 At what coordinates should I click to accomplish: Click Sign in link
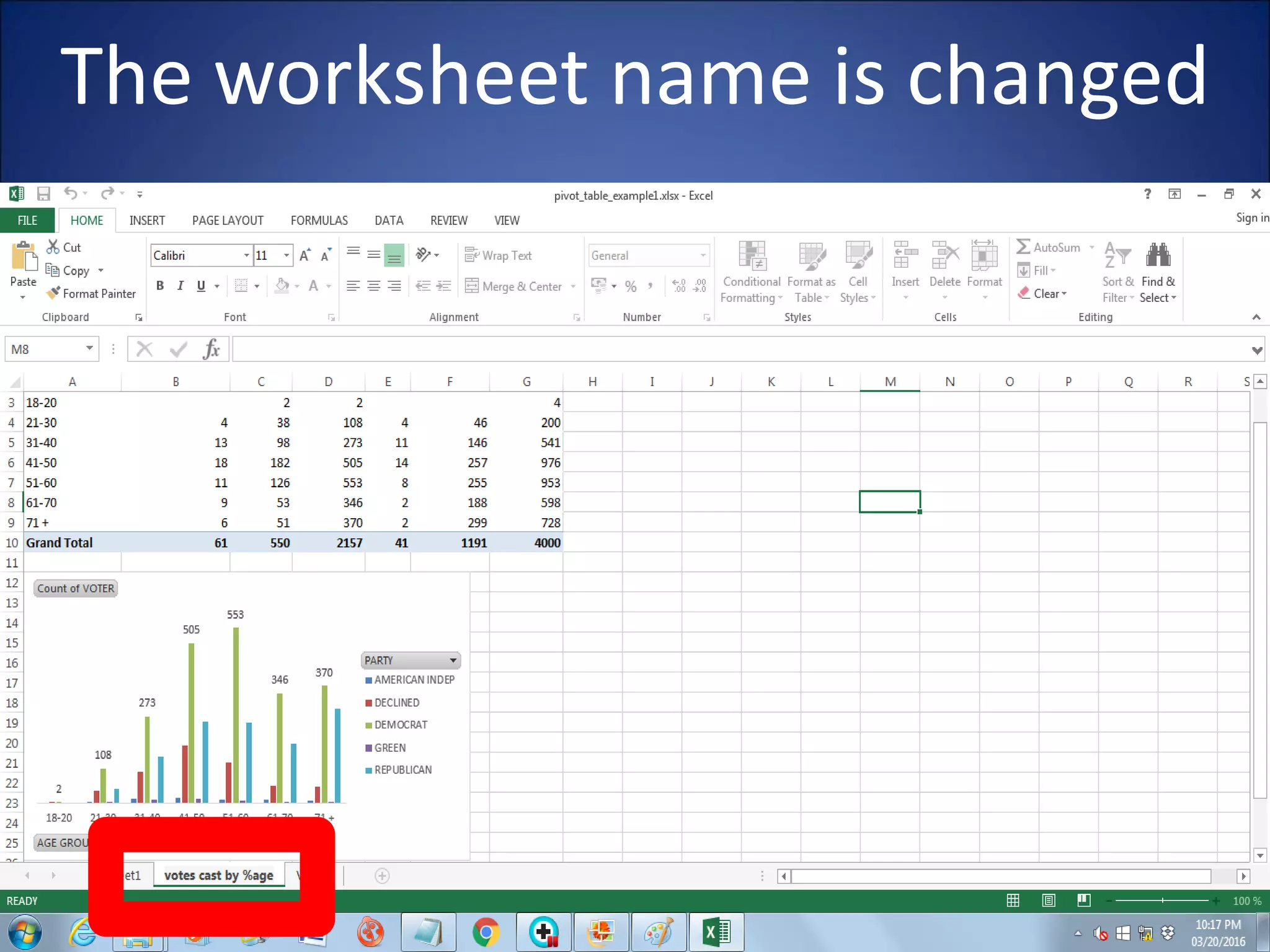[x=1252, y=218]
